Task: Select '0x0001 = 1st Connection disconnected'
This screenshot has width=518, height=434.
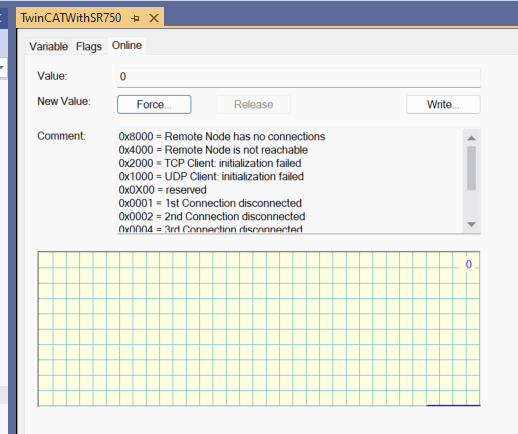Action: pyautogui.click(x=210, y=203)
